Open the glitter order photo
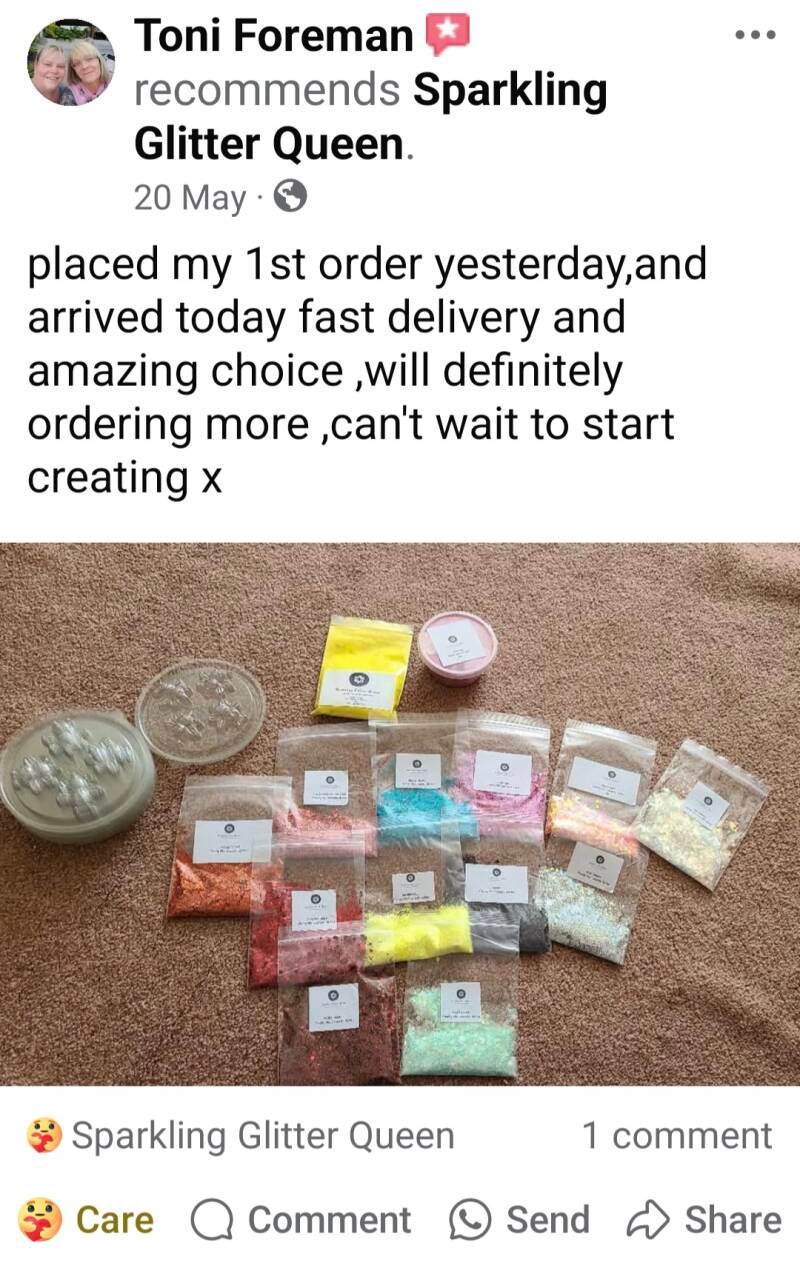Viewport: 800px width, 1265px height. (400, 813)
